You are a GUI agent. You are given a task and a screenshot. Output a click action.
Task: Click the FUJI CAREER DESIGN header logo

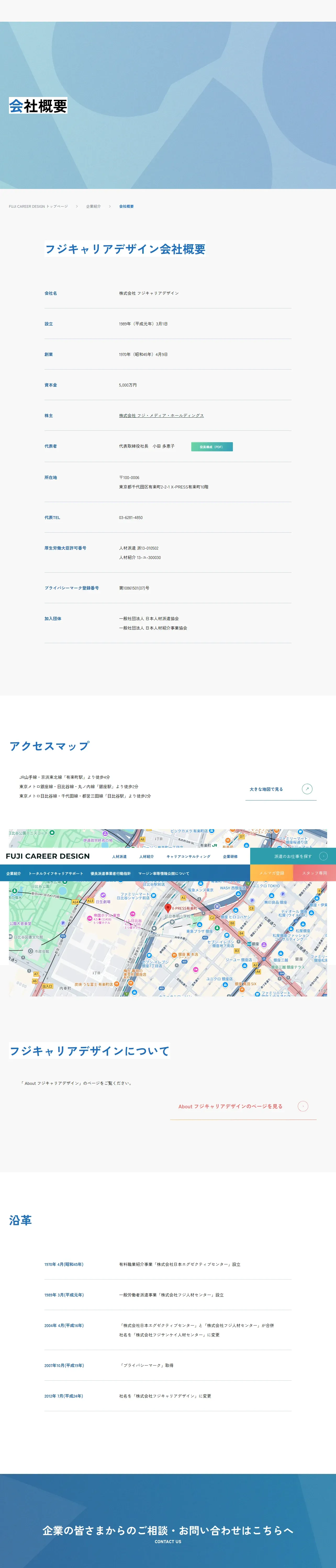pos(48,856)
